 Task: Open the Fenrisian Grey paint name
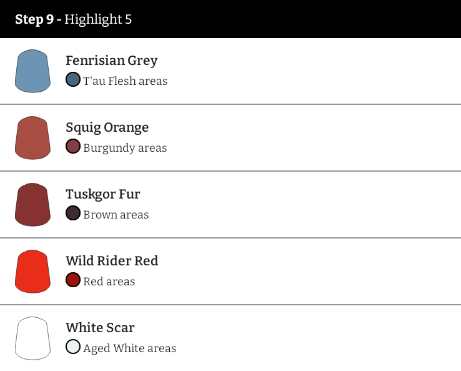click(112, 61)
